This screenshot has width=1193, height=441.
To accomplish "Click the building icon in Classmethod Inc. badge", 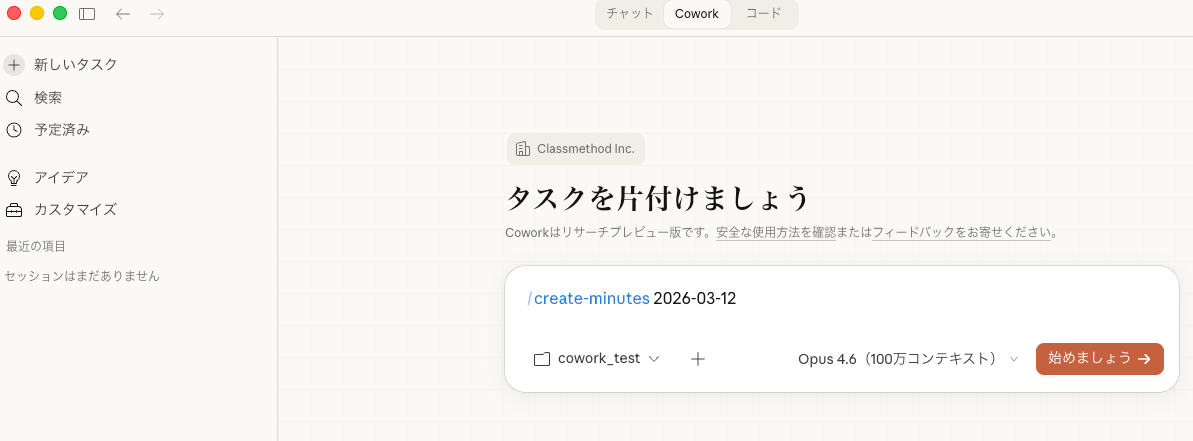I will [523, 149].
